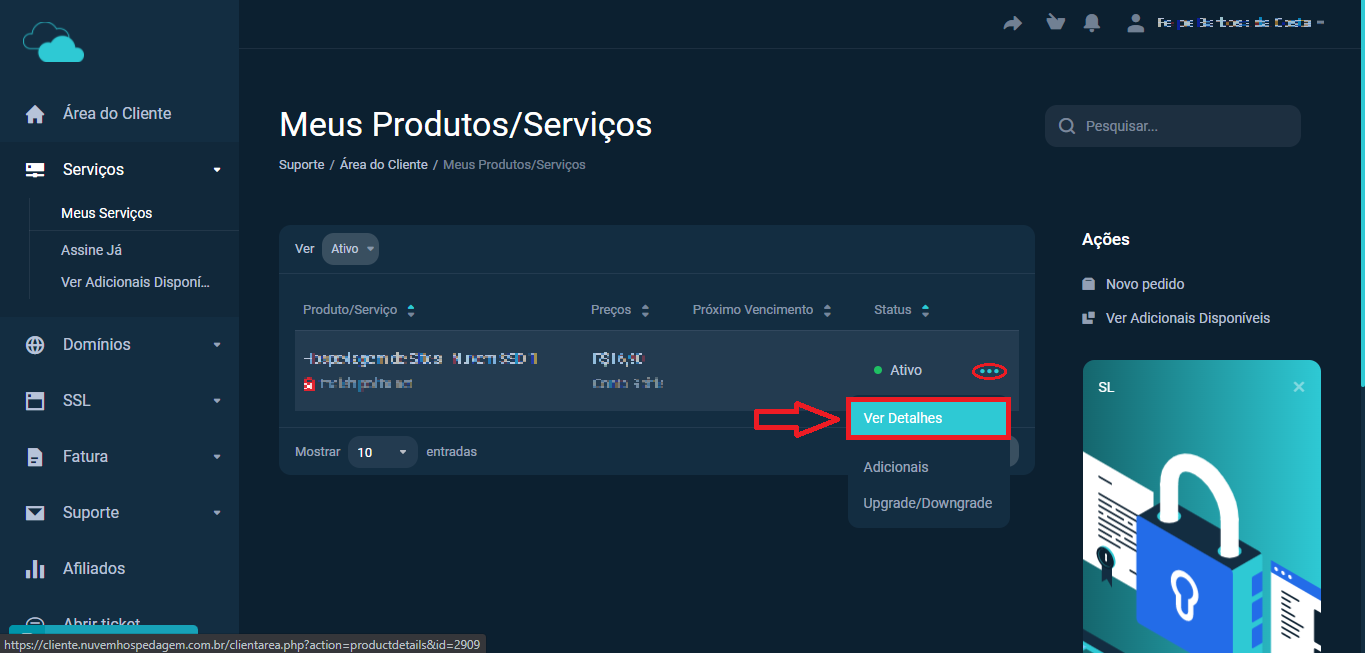1365x653 pixels.
Task: Change the entries-per-page dropdown showing 10
Action: pyautogui.click(x=383, y=452)
